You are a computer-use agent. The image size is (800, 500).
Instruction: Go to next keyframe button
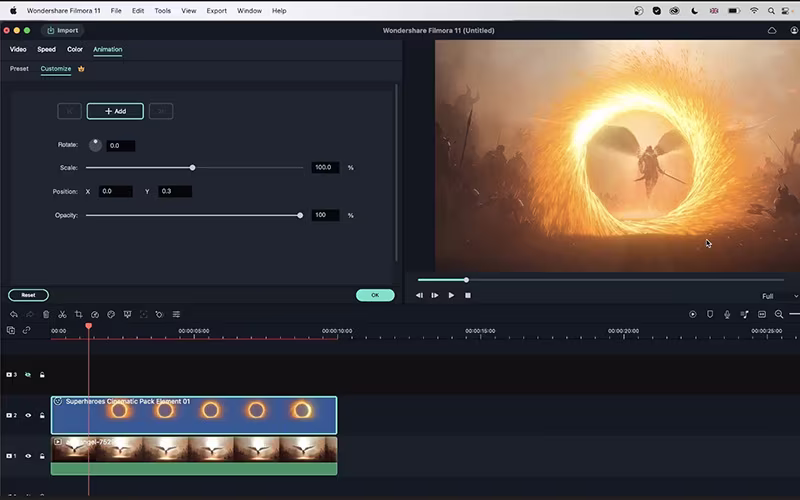click(x=161, y=111)
